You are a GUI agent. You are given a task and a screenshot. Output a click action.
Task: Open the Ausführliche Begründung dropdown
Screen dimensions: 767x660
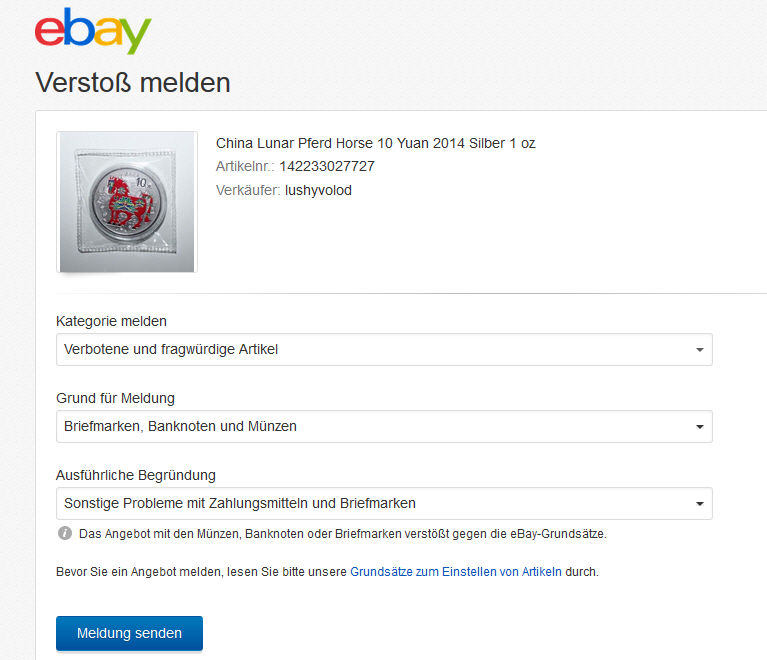click(383, 503)
